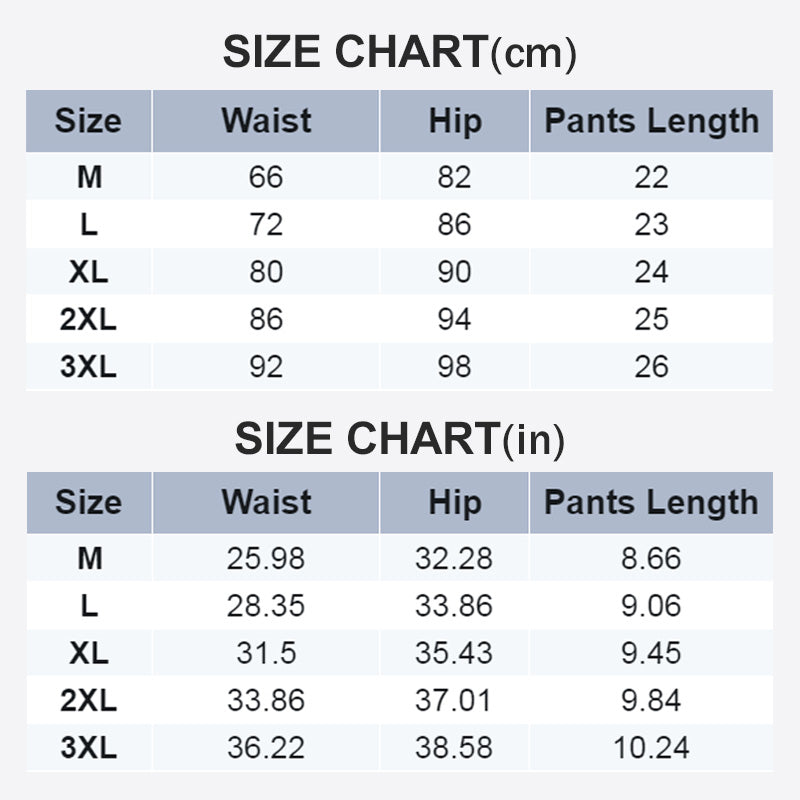Select waist value 25.98 in inches chart
Screen dimensions: 800x800
pos(266,558)
